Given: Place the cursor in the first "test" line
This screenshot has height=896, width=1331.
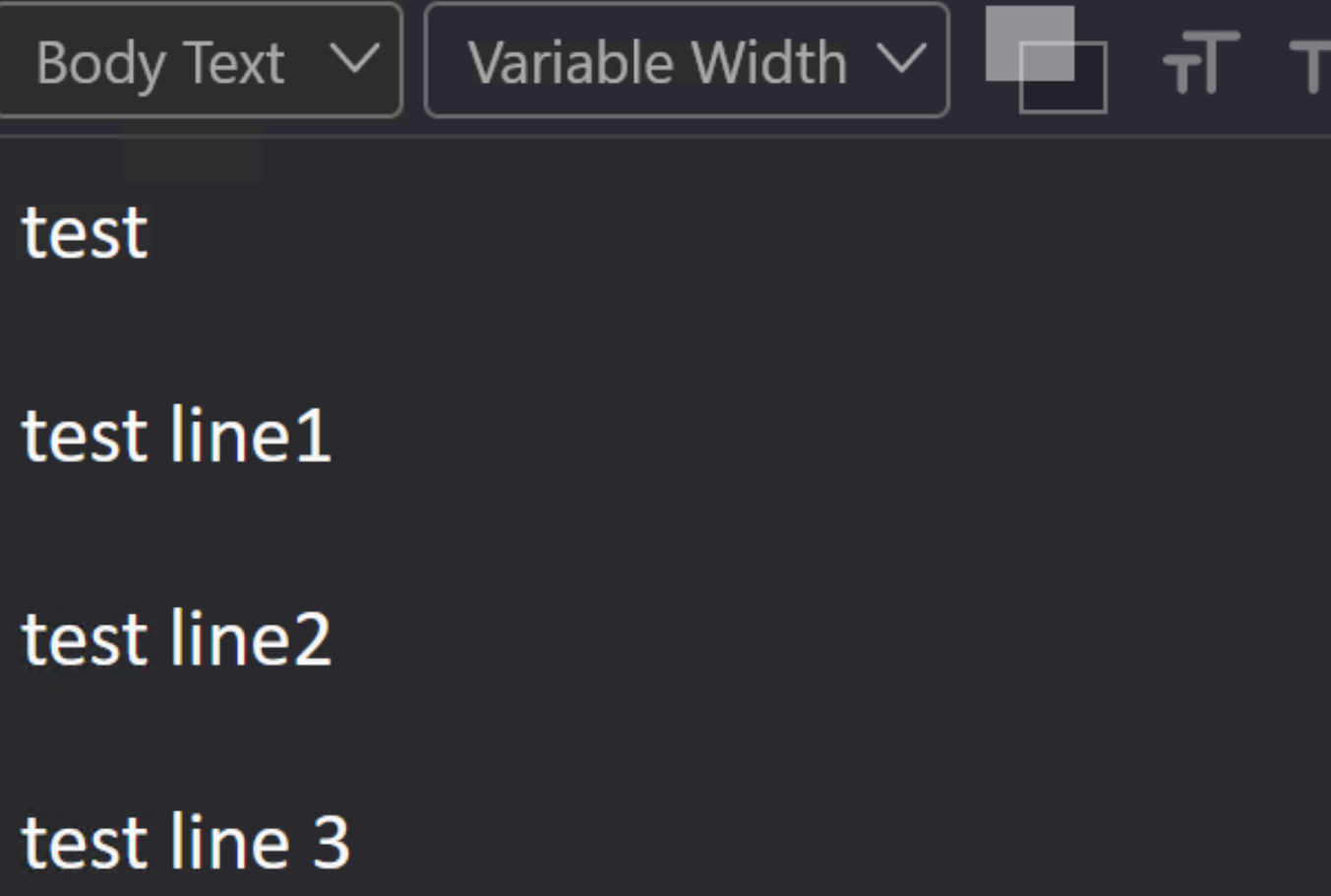Looking at the screenshot, I should coord(86,233).
